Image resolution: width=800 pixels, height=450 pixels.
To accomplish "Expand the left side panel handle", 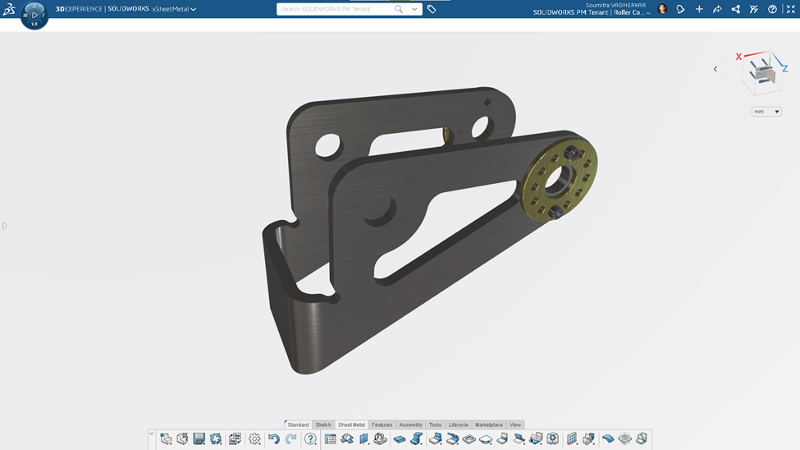I will (4, 226).
